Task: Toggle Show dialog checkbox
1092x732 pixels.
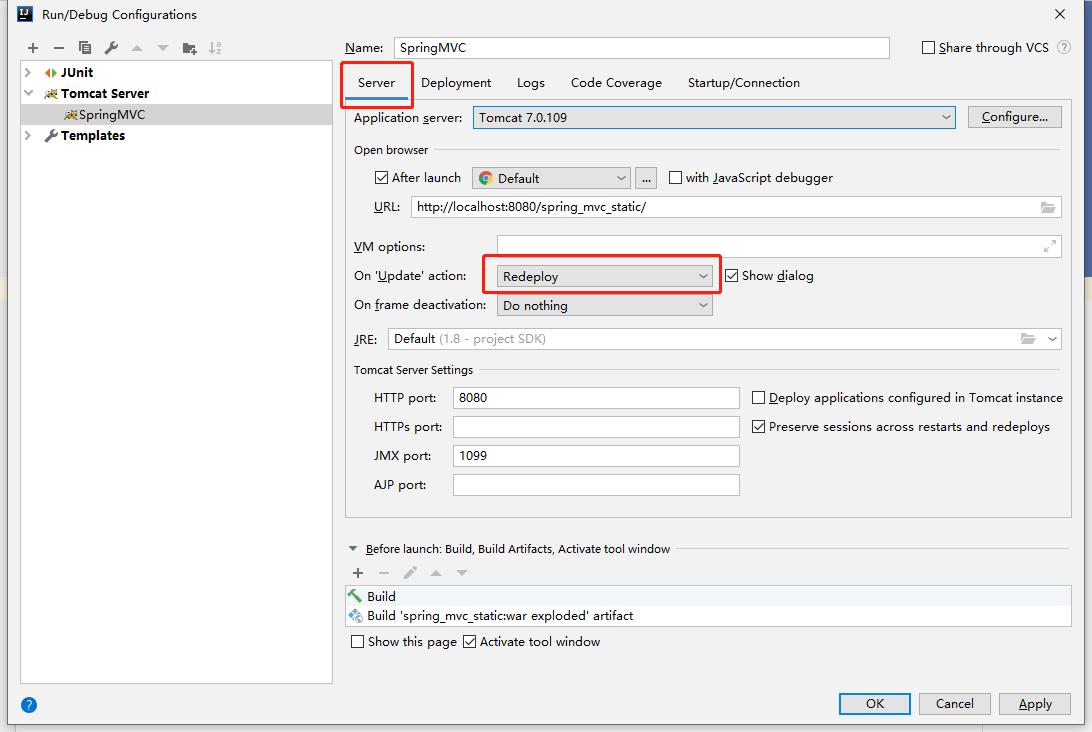Action: 731,276
